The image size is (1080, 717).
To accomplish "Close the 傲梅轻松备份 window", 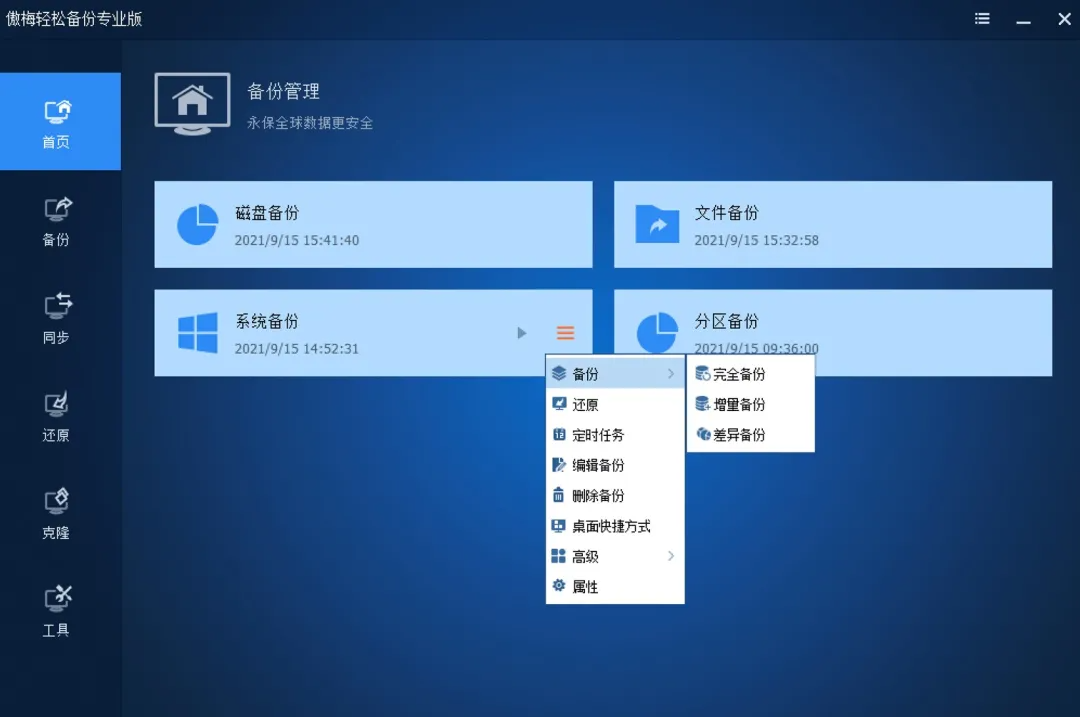I will 1064,19.
